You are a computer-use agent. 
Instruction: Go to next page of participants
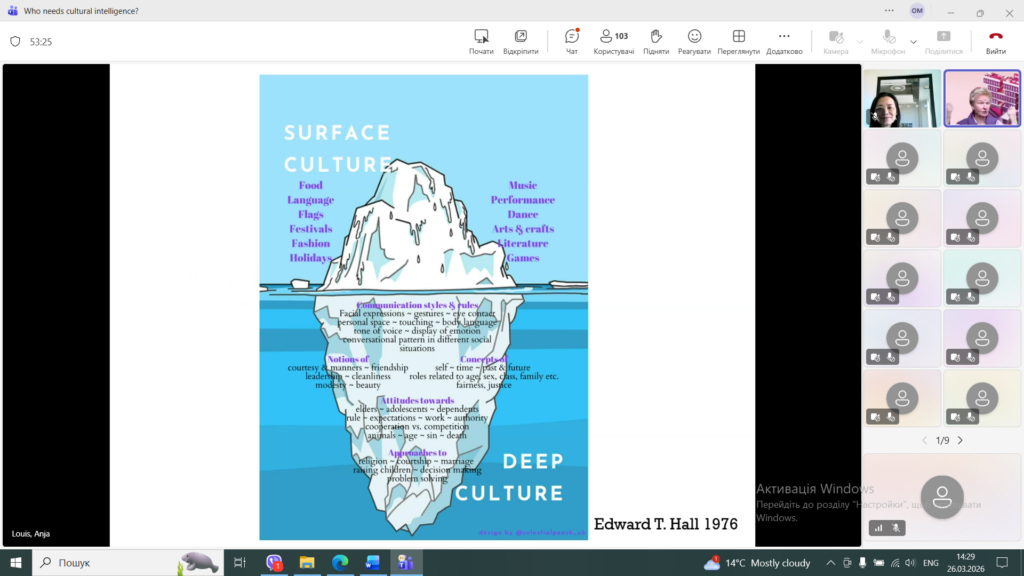click(x=961, y=440)
